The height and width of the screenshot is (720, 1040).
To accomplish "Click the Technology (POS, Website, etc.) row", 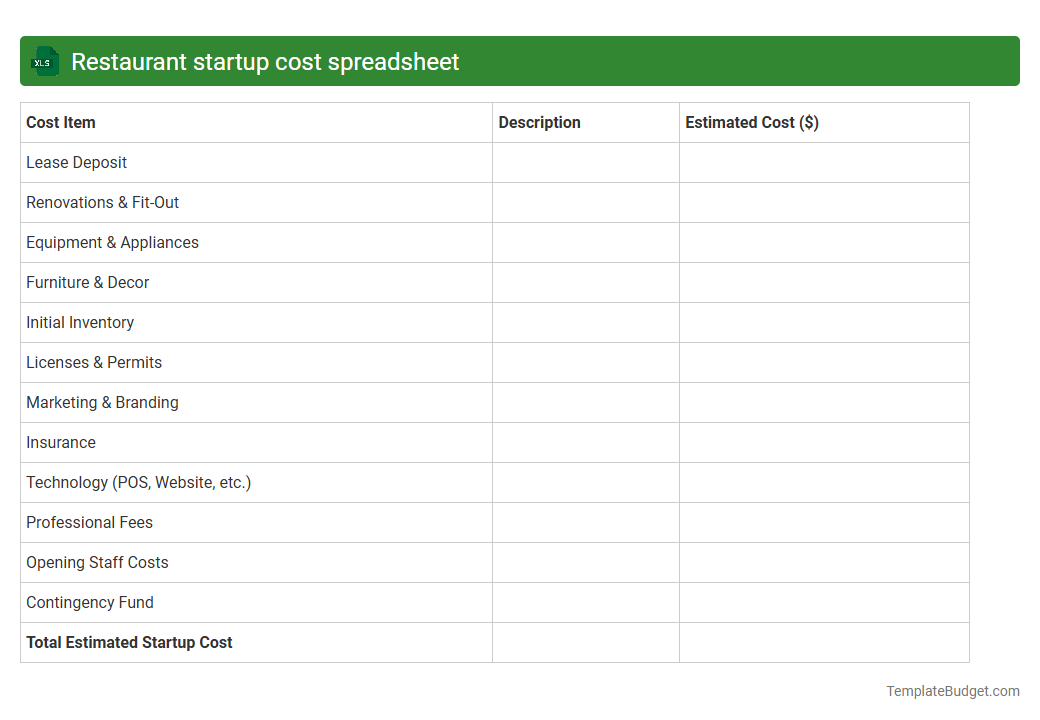I will tap(139, 482).
